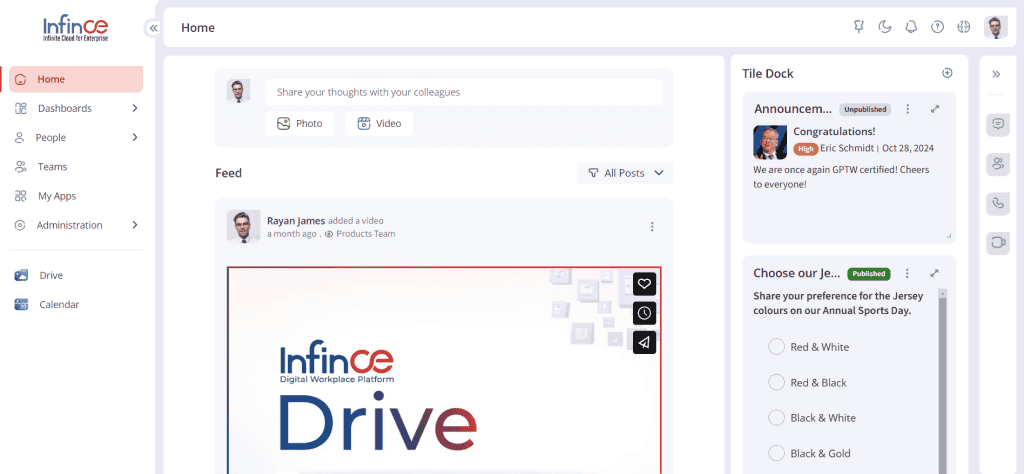The height and width of the screenshot is (474, 1024).
Task: Open the help question mark icon
Action: (x=937, y=27)
